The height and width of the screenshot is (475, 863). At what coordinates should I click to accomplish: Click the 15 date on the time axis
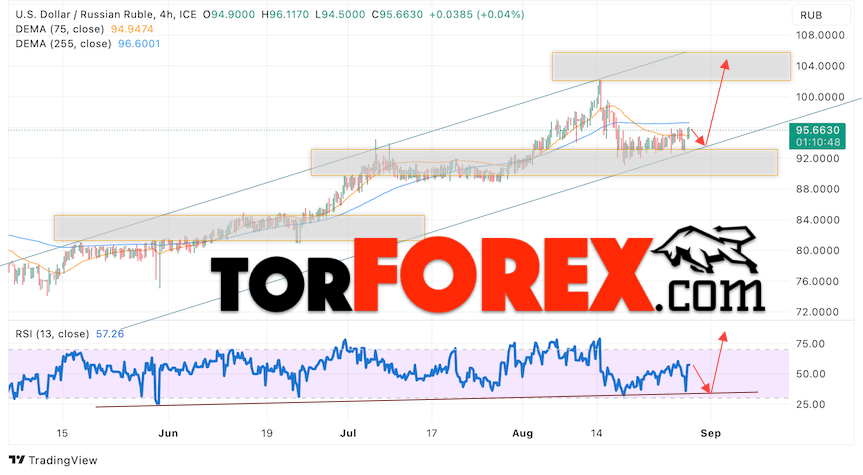pos(62,433)
